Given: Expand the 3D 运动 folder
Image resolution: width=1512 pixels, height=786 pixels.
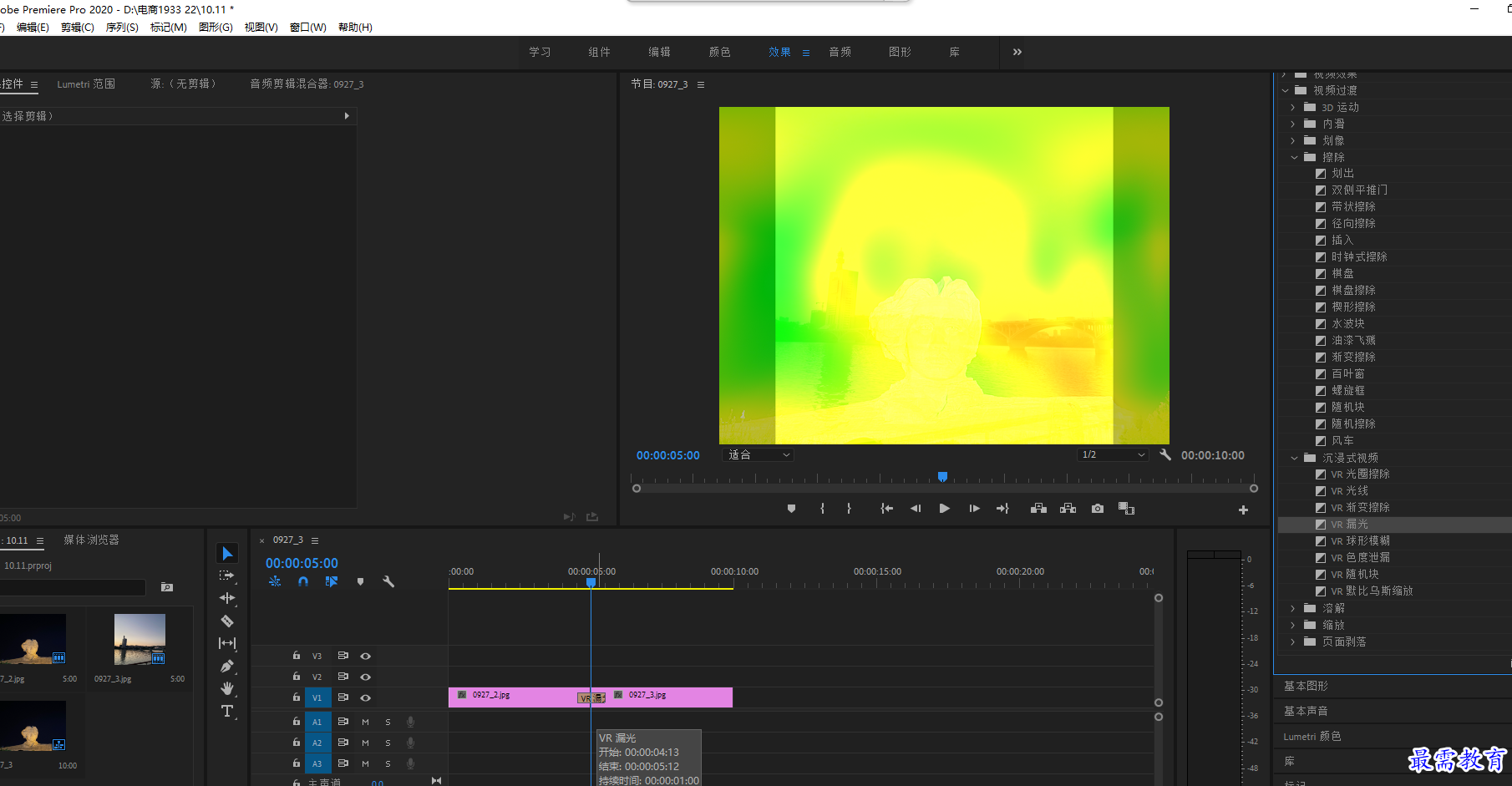Looking at the screenshot, I should 1292,108.
